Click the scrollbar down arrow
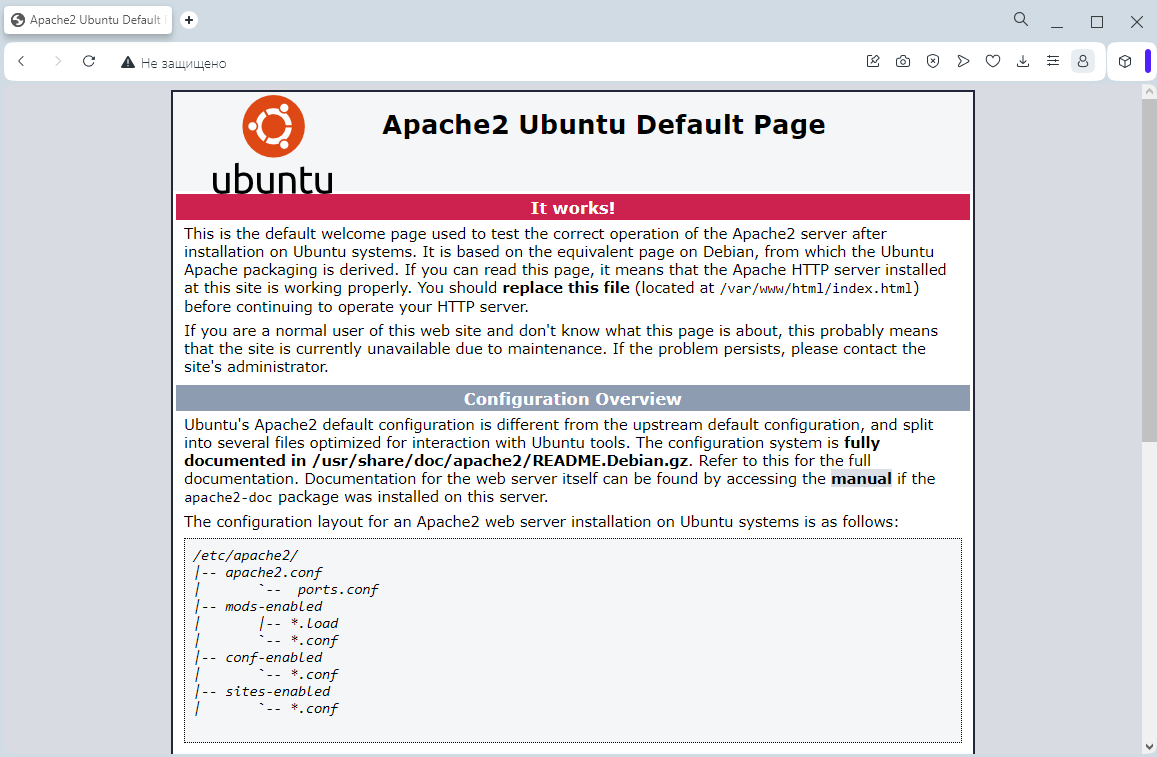Screen dimensions: 1157x757 1147,747
